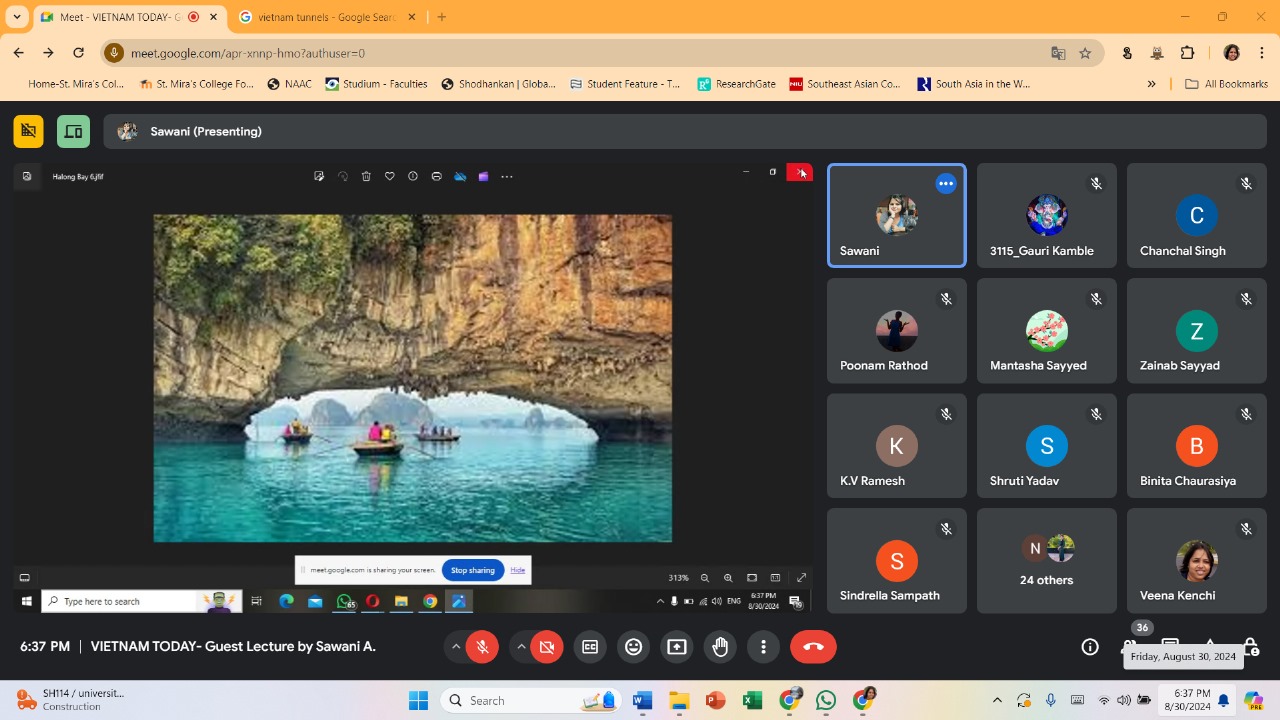This screenshot has width=1280, height=720.
Task: Click blue options dots on Sawani's tile
Action: [946, 184]
